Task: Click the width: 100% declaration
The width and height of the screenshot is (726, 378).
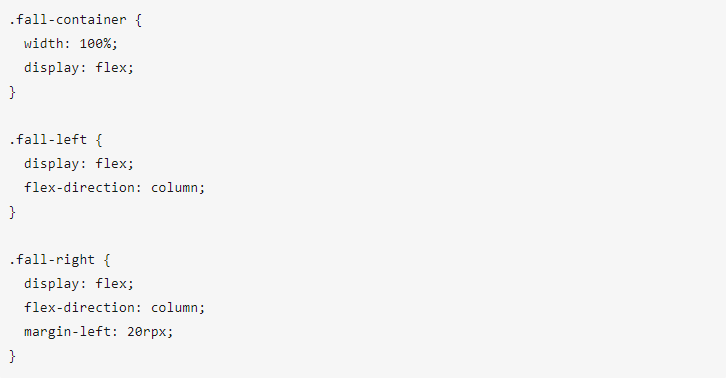Action: click(x=71, y=44)
